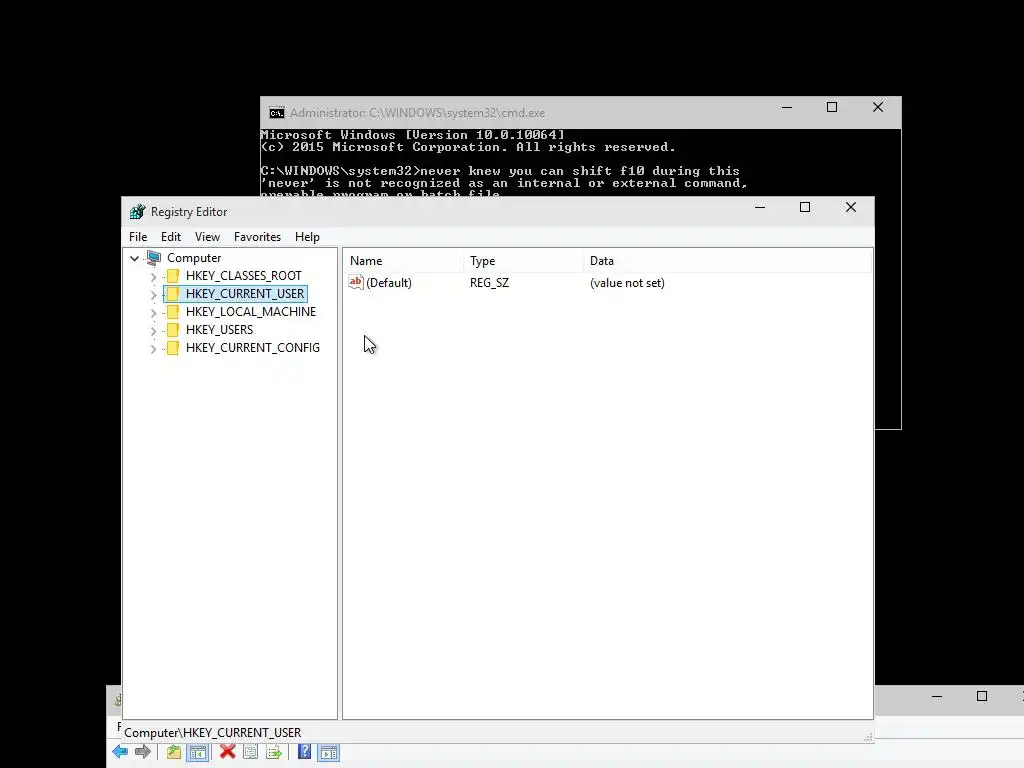Click the blue Help question mark icon

[x=304, y=752]
